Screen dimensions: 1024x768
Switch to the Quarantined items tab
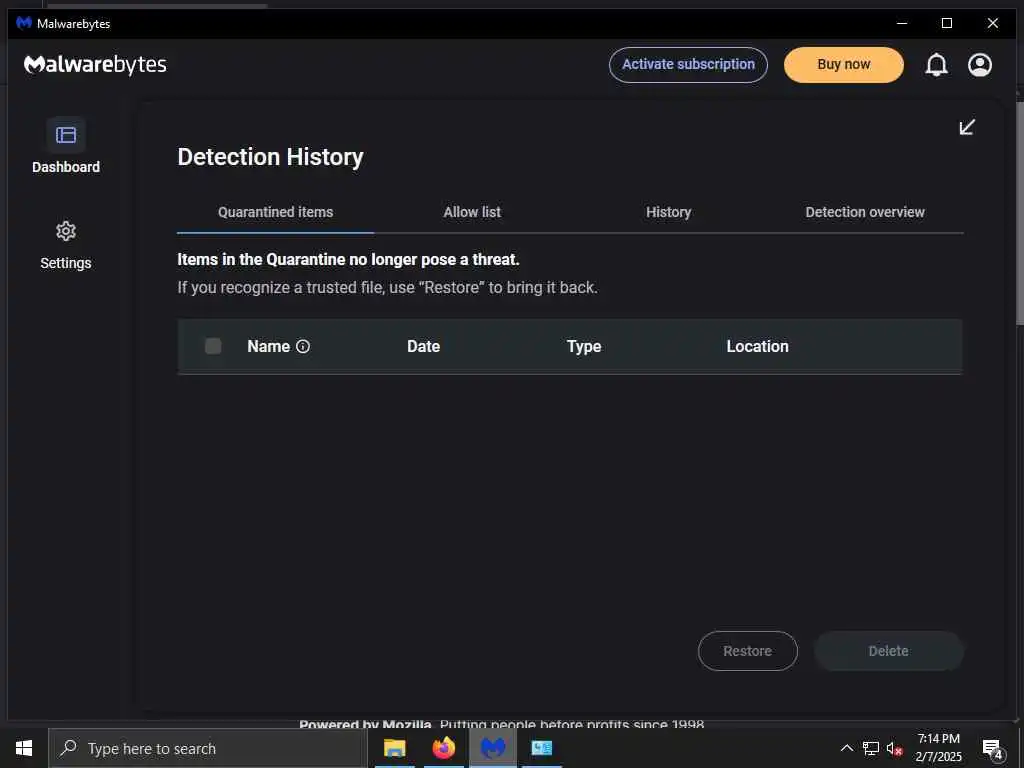coord(276,212)
